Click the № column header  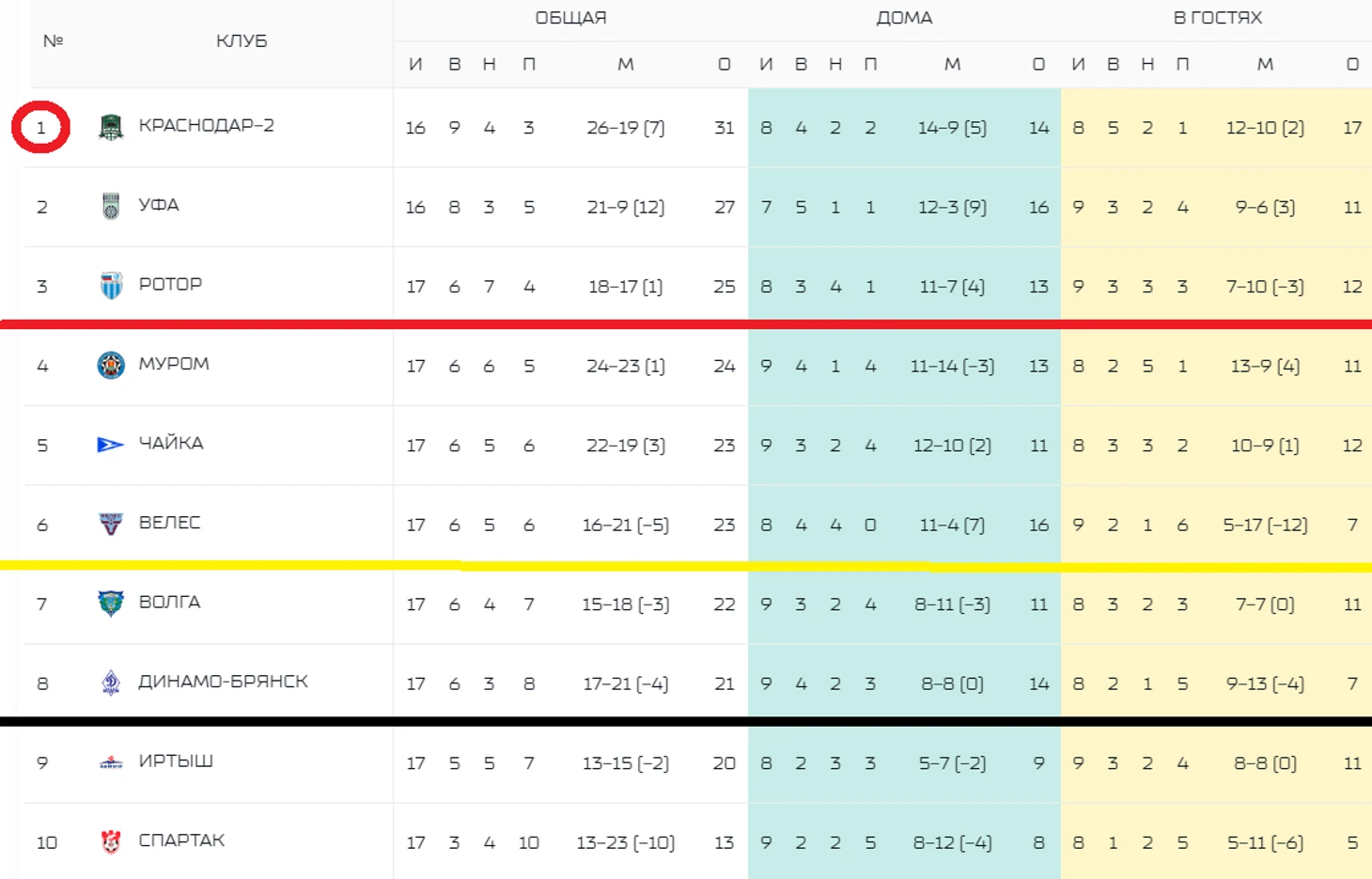pos(53,41)
